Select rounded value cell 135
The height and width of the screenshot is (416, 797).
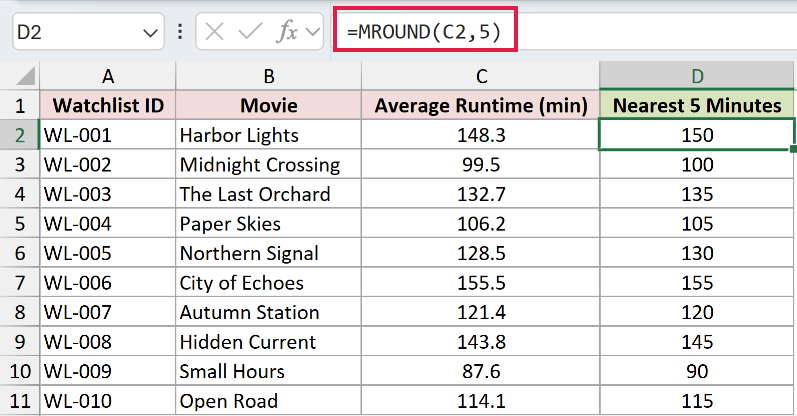(697, 194)
